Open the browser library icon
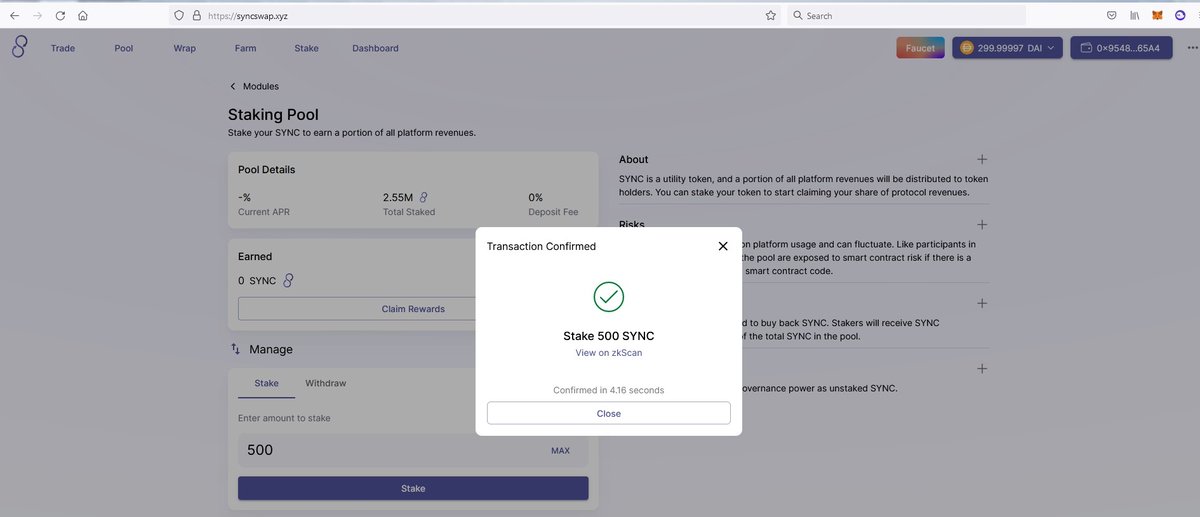 click(x=1135, y=16)
